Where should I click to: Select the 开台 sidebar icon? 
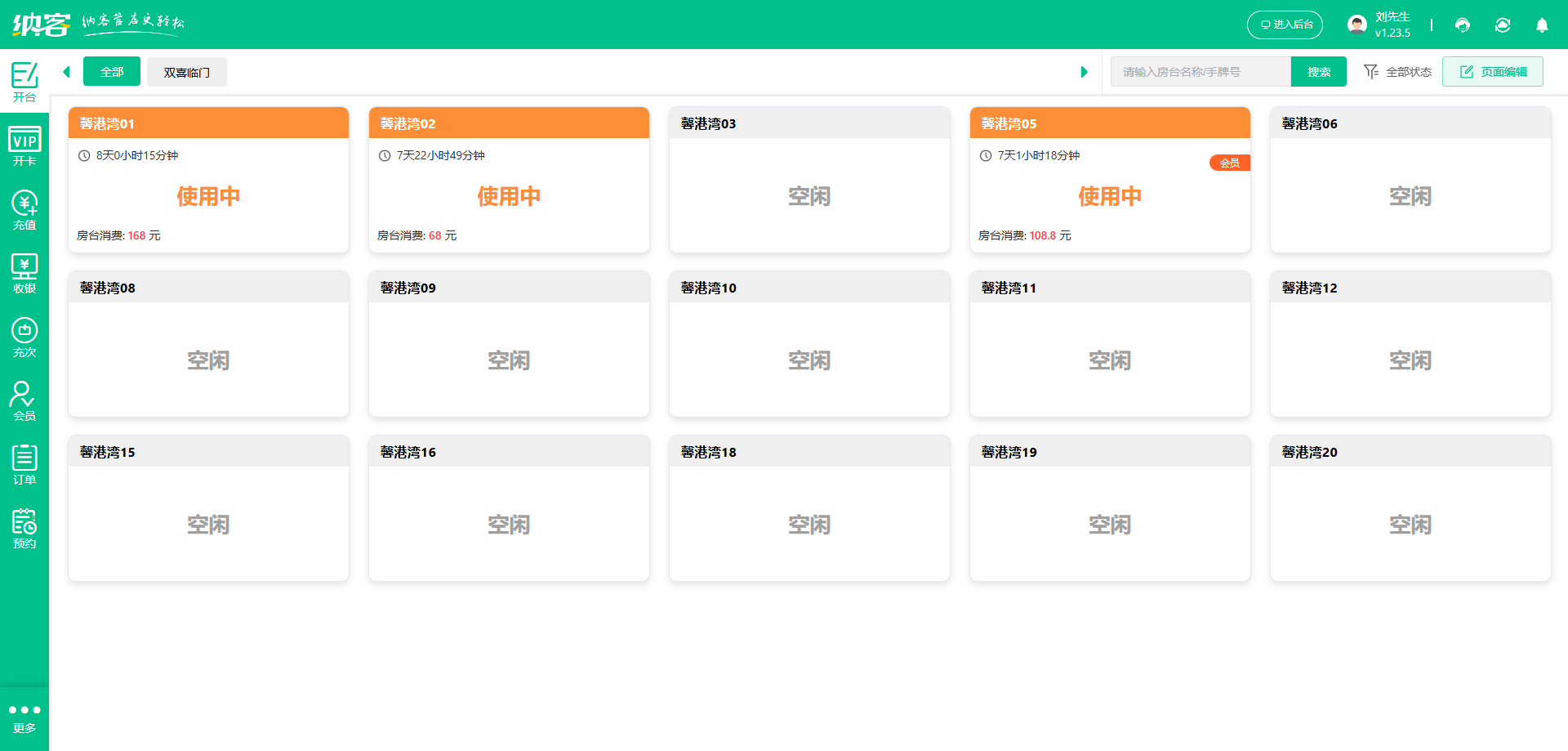click(24, 81)
